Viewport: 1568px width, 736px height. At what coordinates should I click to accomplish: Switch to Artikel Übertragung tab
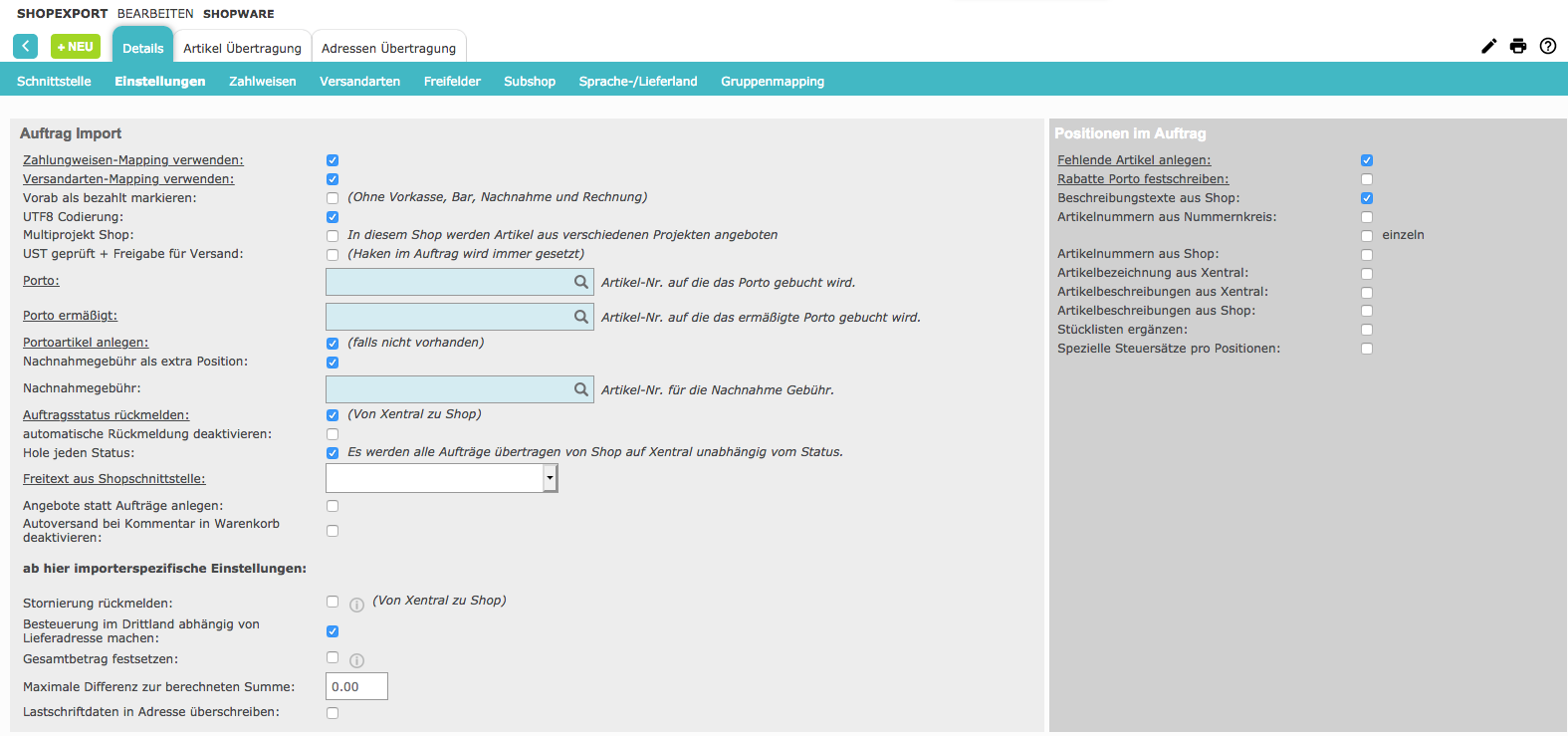242,48
